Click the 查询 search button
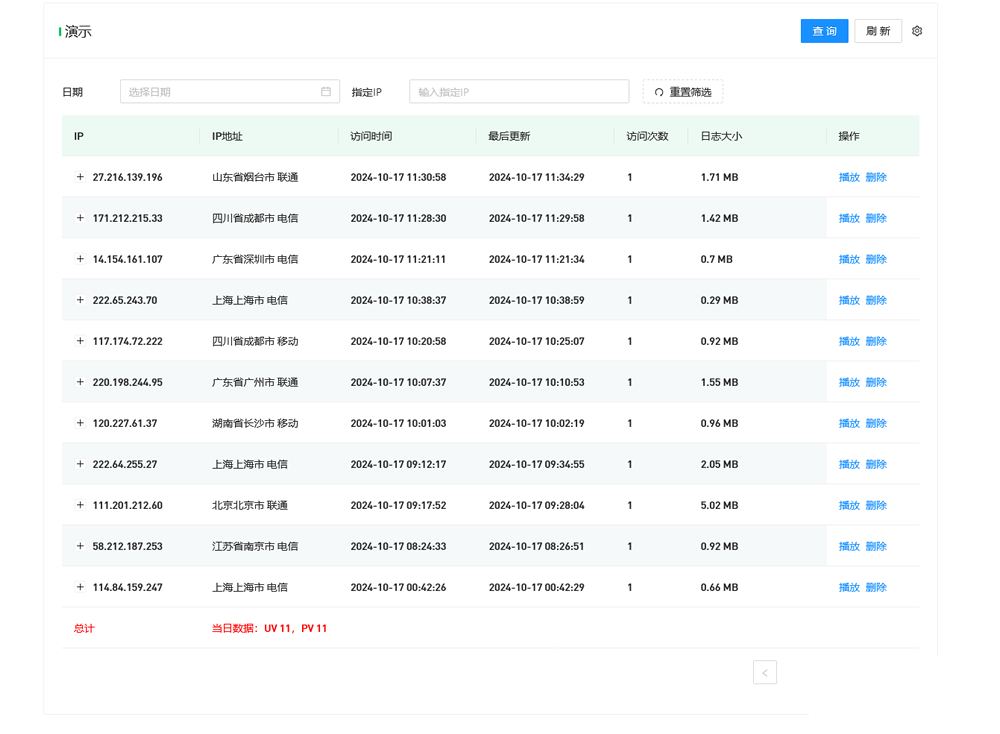This screenshot has height=734, width=1000. tap(824, 31)
